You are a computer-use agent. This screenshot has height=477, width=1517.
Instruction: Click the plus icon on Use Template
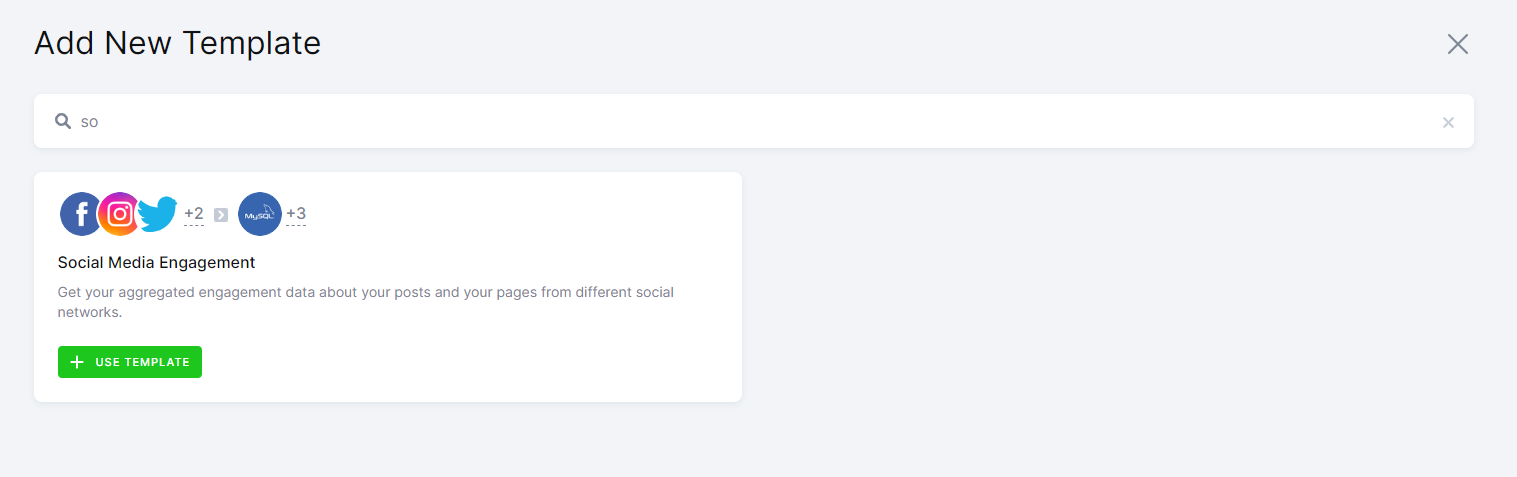tap(77, 362)
